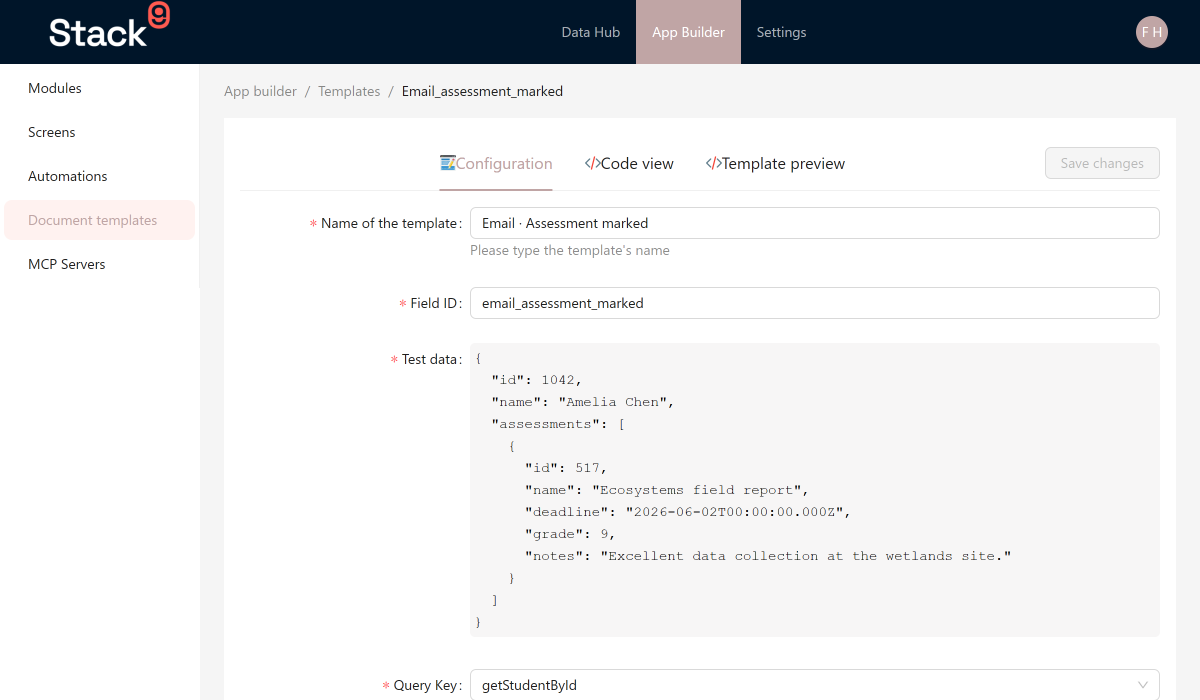The image size is (1200, 700).
Task: Switch to the Template preview tab
Action: 775,163
